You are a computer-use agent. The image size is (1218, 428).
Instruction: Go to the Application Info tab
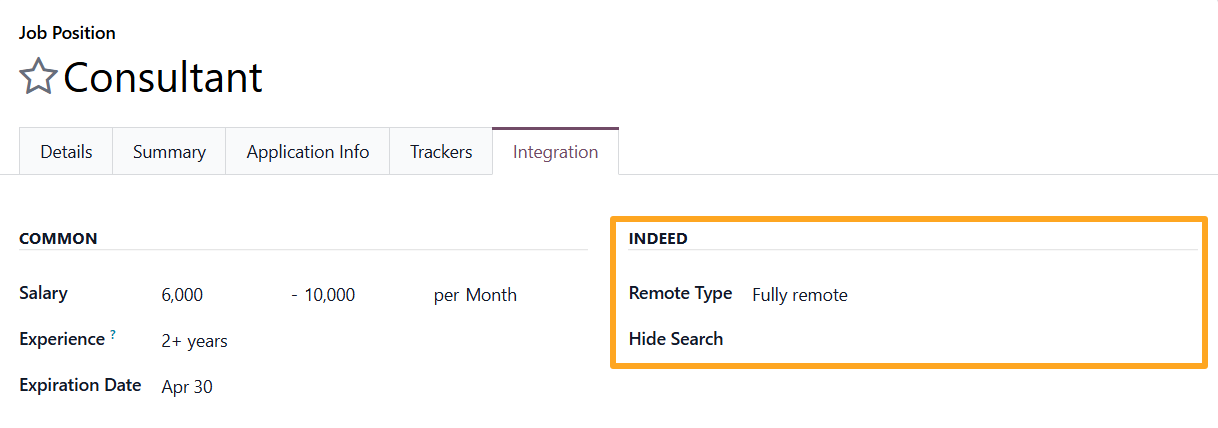[308, 152]
